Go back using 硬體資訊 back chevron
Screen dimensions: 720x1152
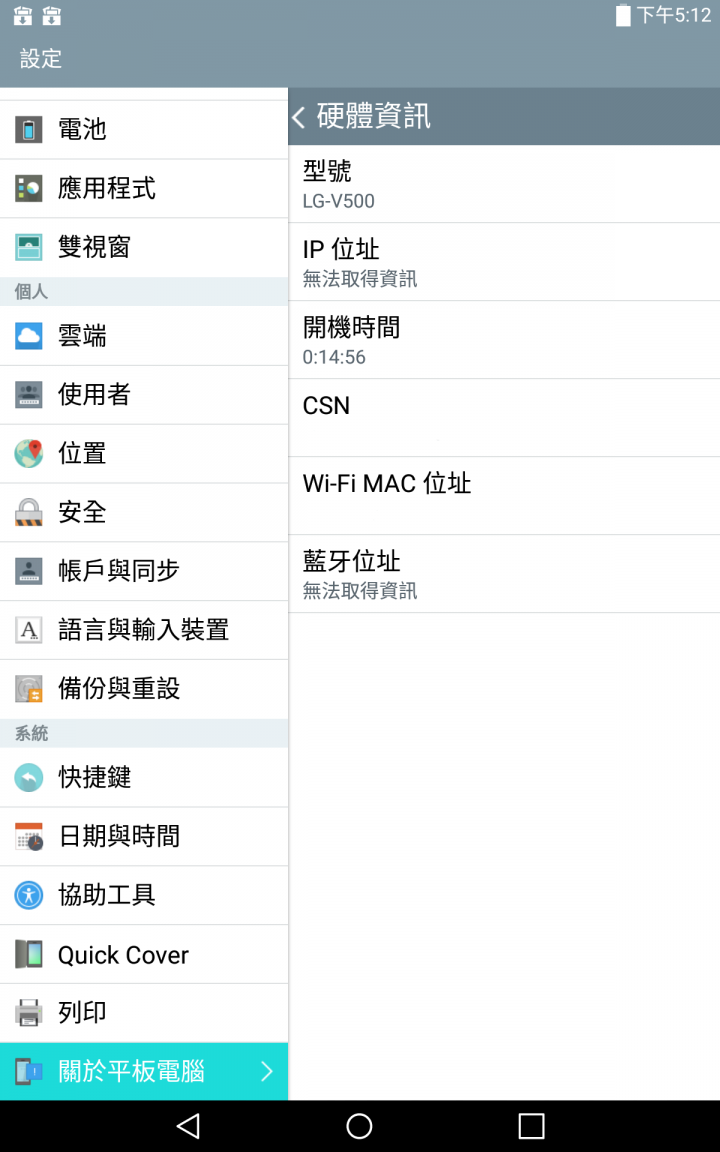click(298, 117)
